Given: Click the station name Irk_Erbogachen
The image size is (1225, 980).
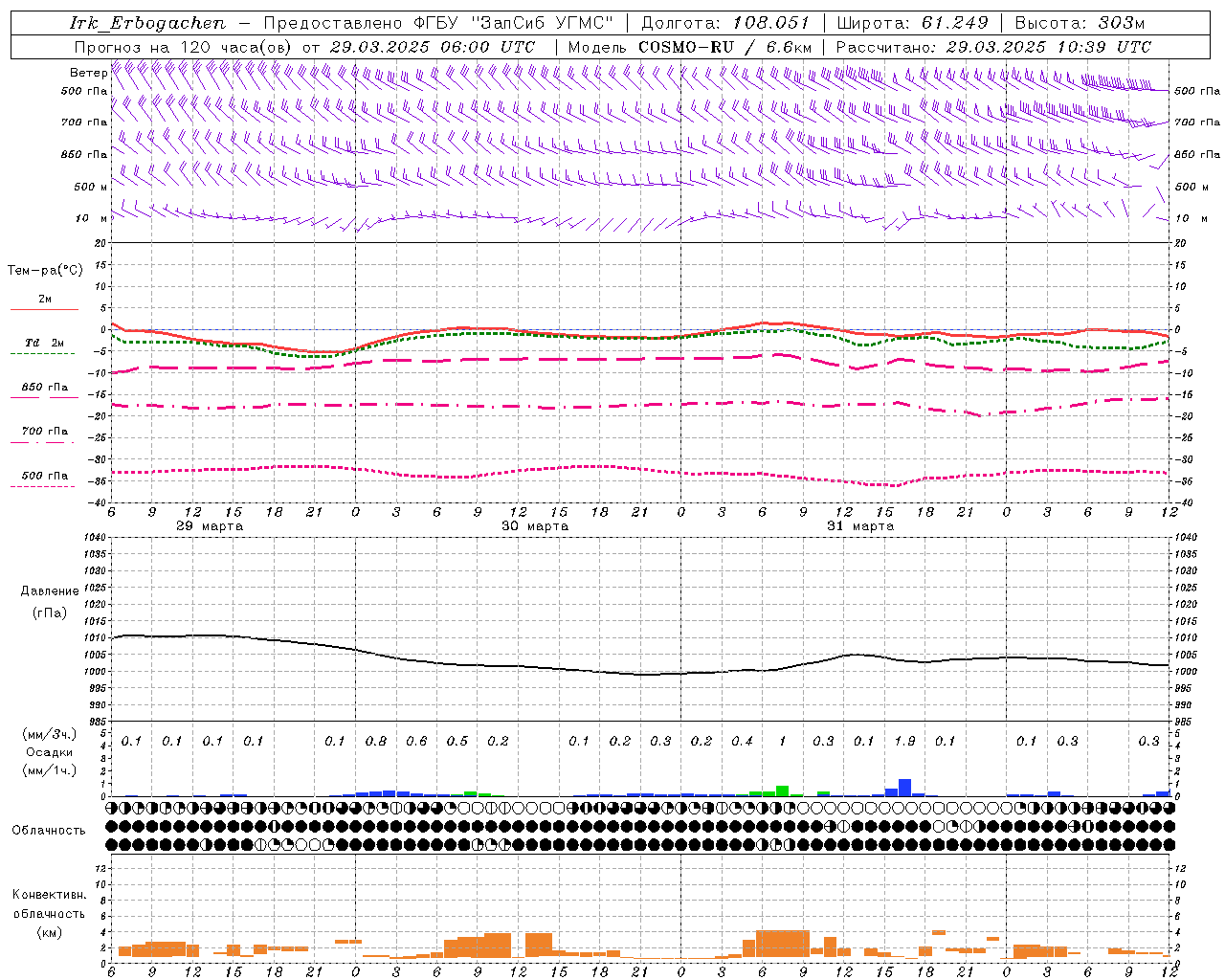Looking at the screenshot, I should (147, 23).
